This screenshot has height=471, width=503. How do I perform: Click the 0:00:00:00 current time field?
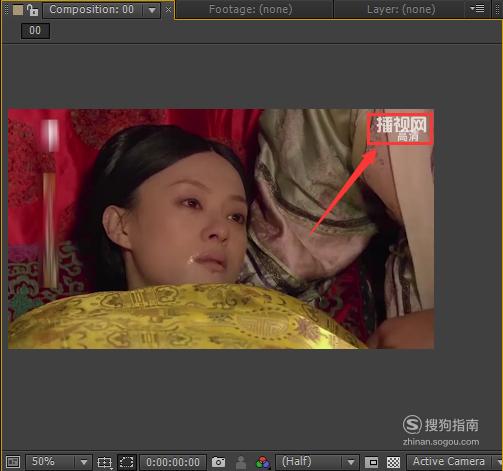173,462
